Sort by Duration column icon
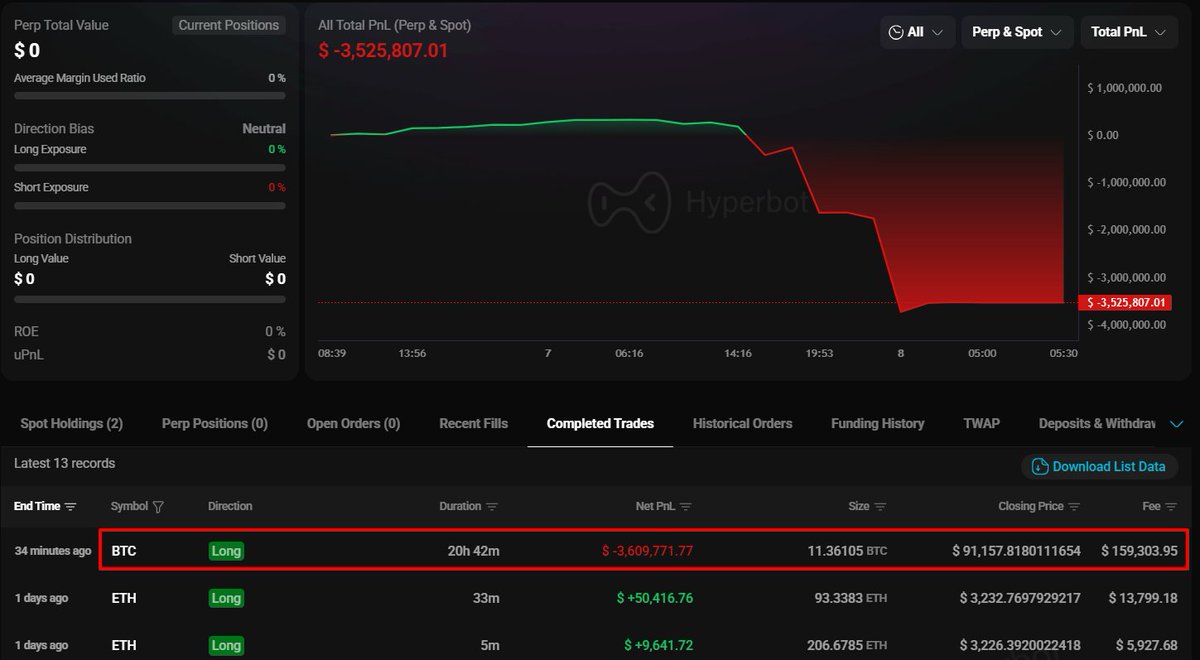 click(492, 507)
